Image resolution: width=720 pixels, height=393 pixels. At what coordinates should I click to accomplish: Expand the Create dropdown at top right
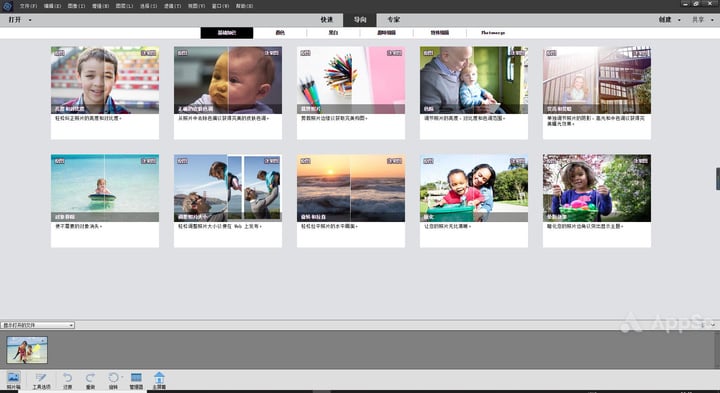[670, 20]
